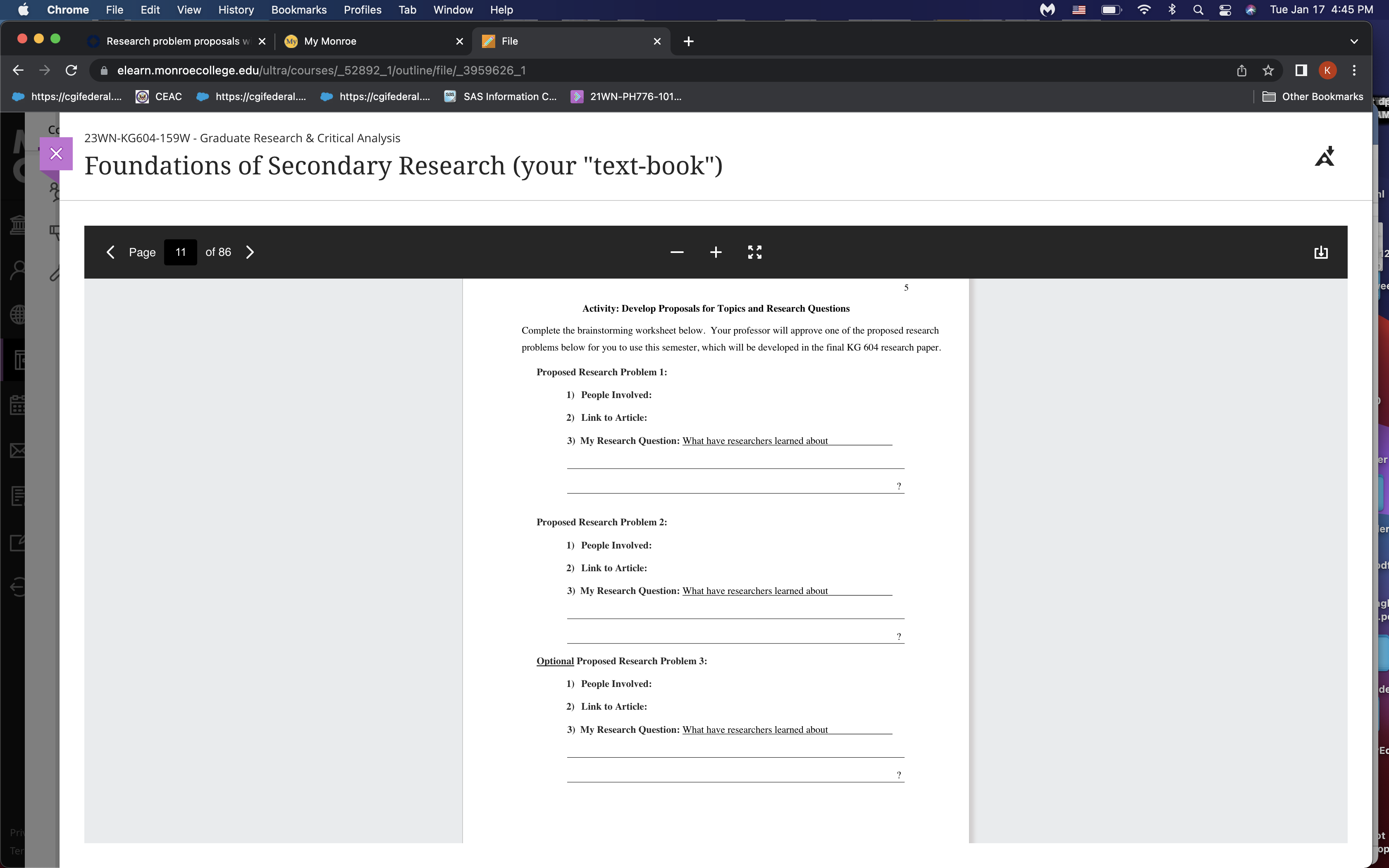The height and width of the screenshot is (868, 1389).
Task: Reload the current page
Action: (x=71, y=70)
